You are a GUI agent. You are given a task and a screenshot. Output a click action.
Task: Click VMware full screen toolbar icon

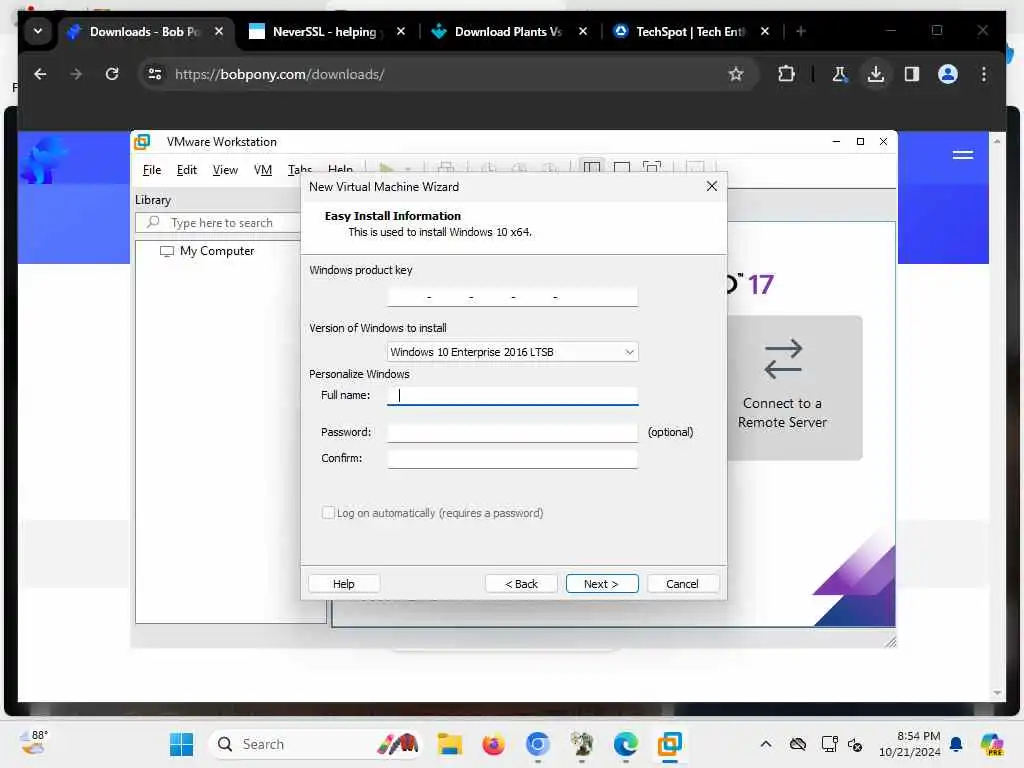652,168
